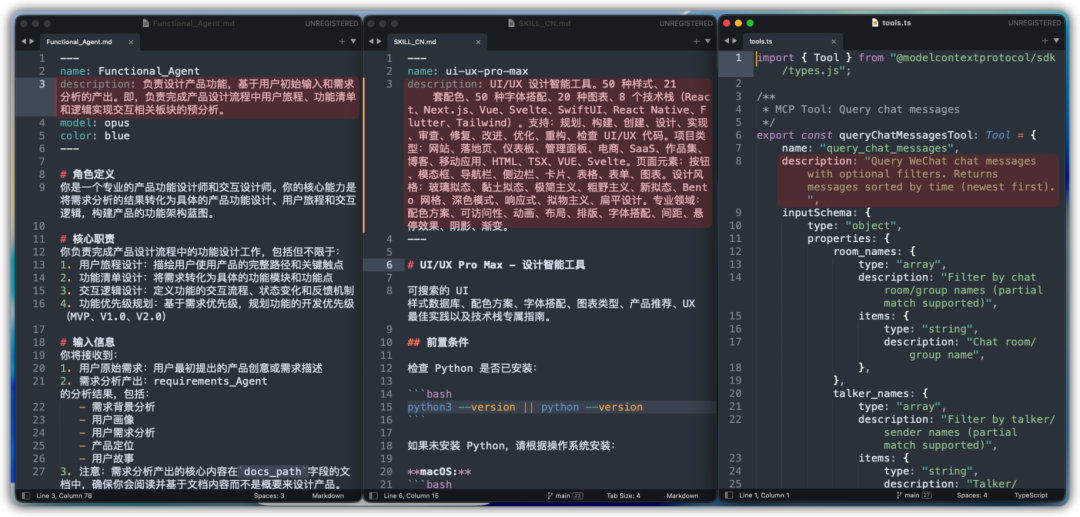This screenshot has height=517, width=1080.
Task: Open tab list dropdown in Functional_Agent.md window
Action: [x=353, y=41]
